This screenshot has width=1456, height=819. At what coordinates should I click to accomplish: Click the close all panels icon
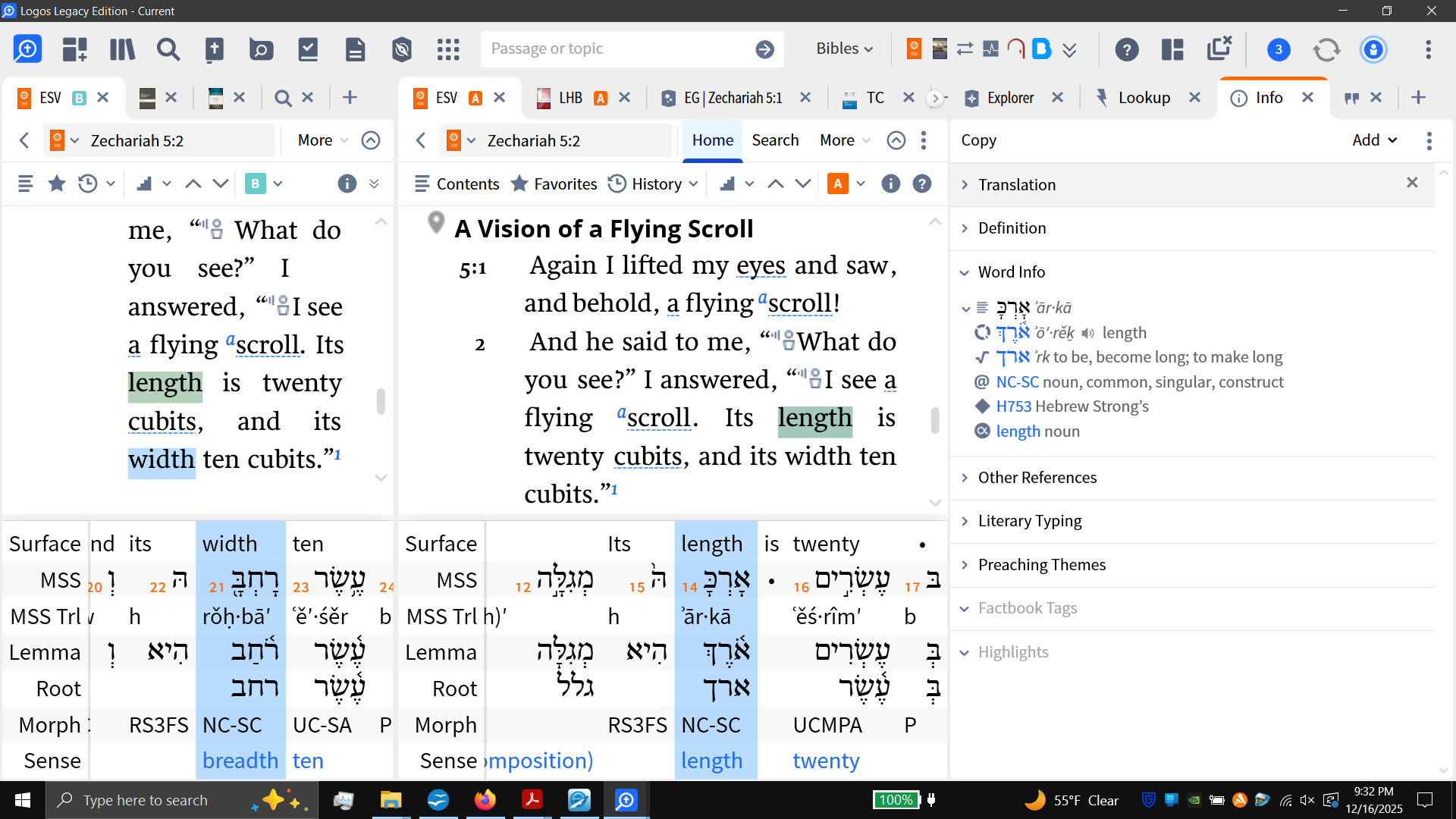pyautogui.click(x=1219, y=48)
